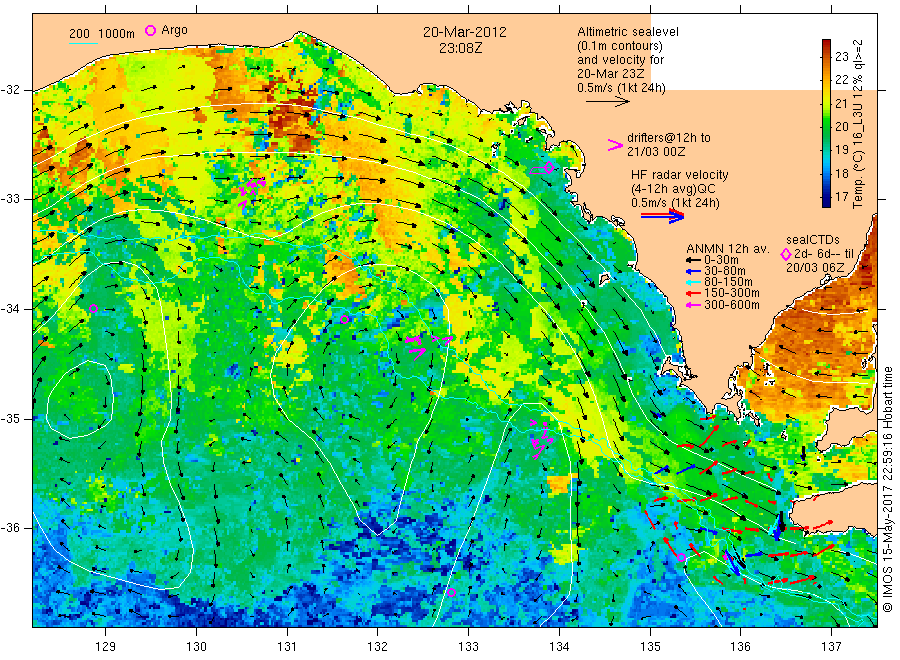Click the '23:08Z' time label
This screenshot has height=660, width=900.
pyautogui.click(x=461, y=48)
